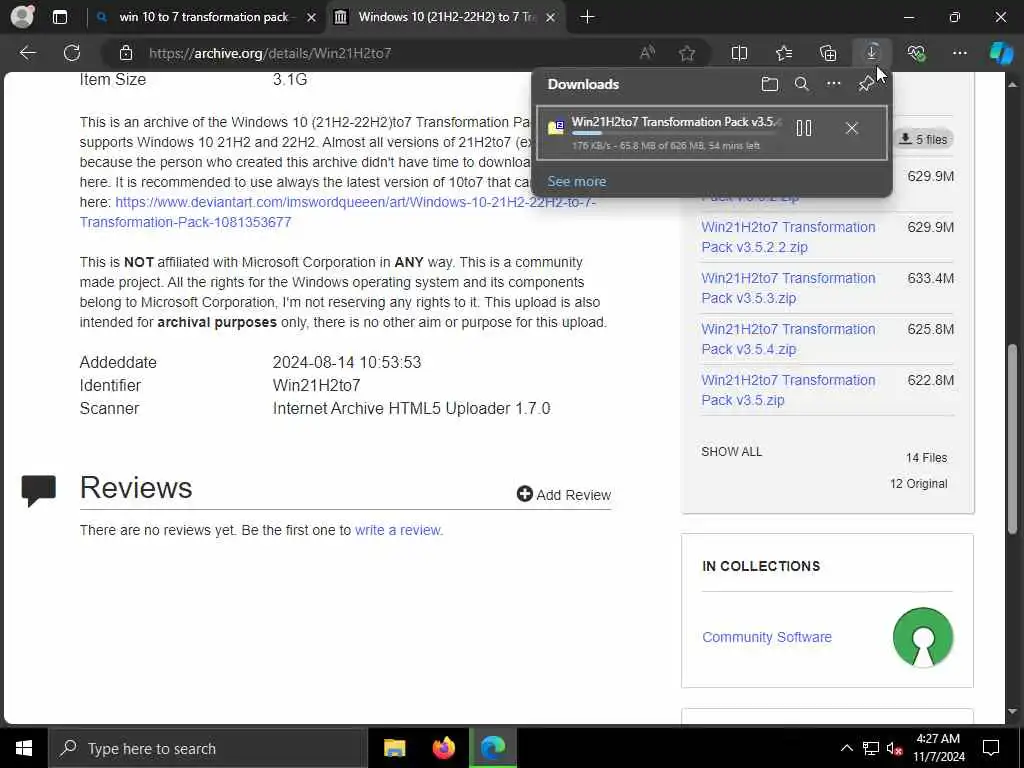Switch to win 10 to 7 transformation pack tab
This screenshot has width=1024, height=768.
(x=204, y=17)
